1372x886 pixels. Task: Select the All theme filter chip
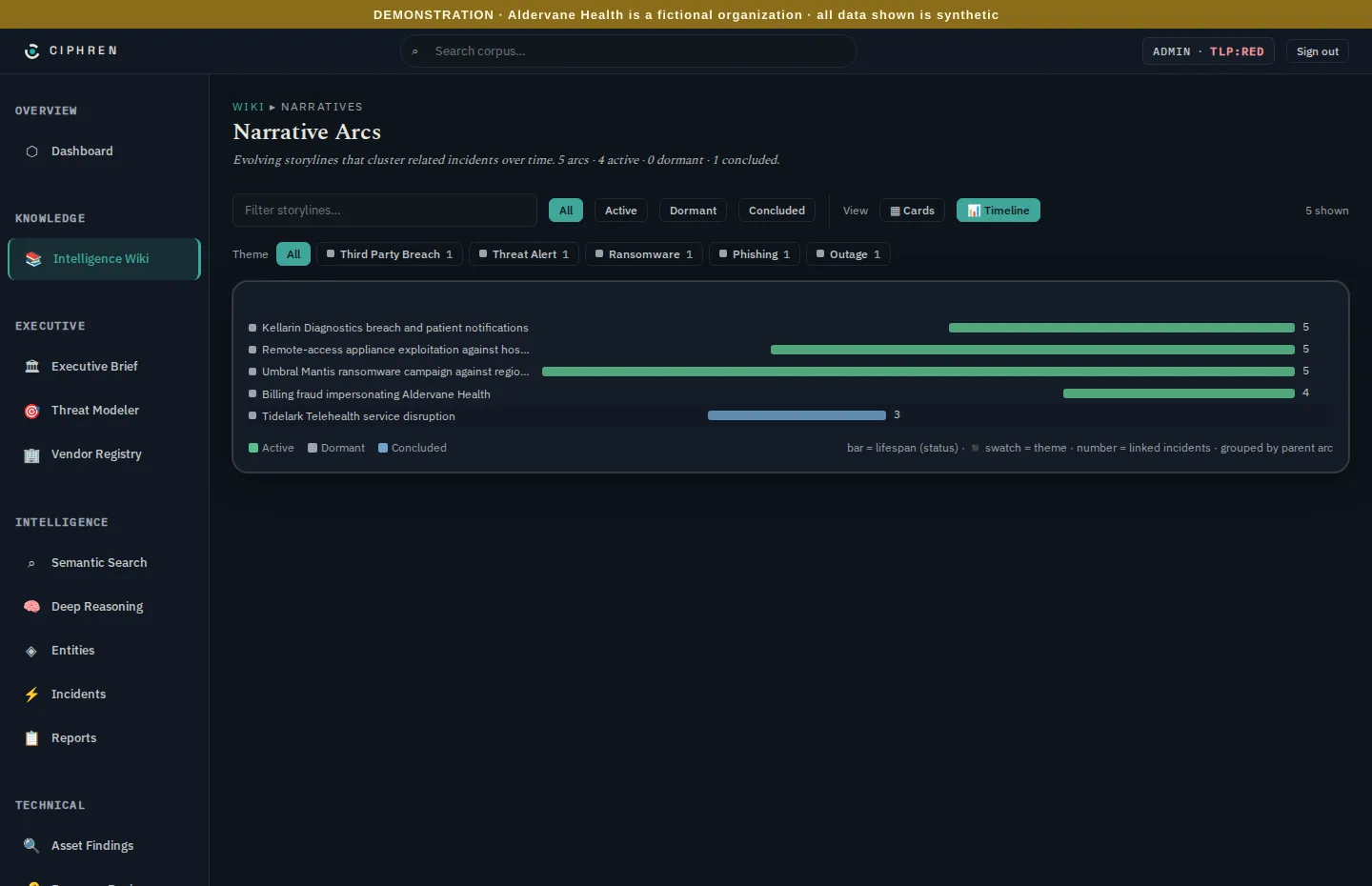click(293, 254)
